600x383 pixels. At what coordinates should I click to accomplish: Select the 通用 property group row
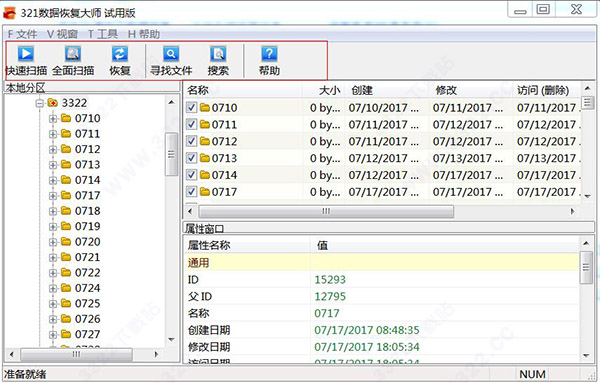[382, 262]
